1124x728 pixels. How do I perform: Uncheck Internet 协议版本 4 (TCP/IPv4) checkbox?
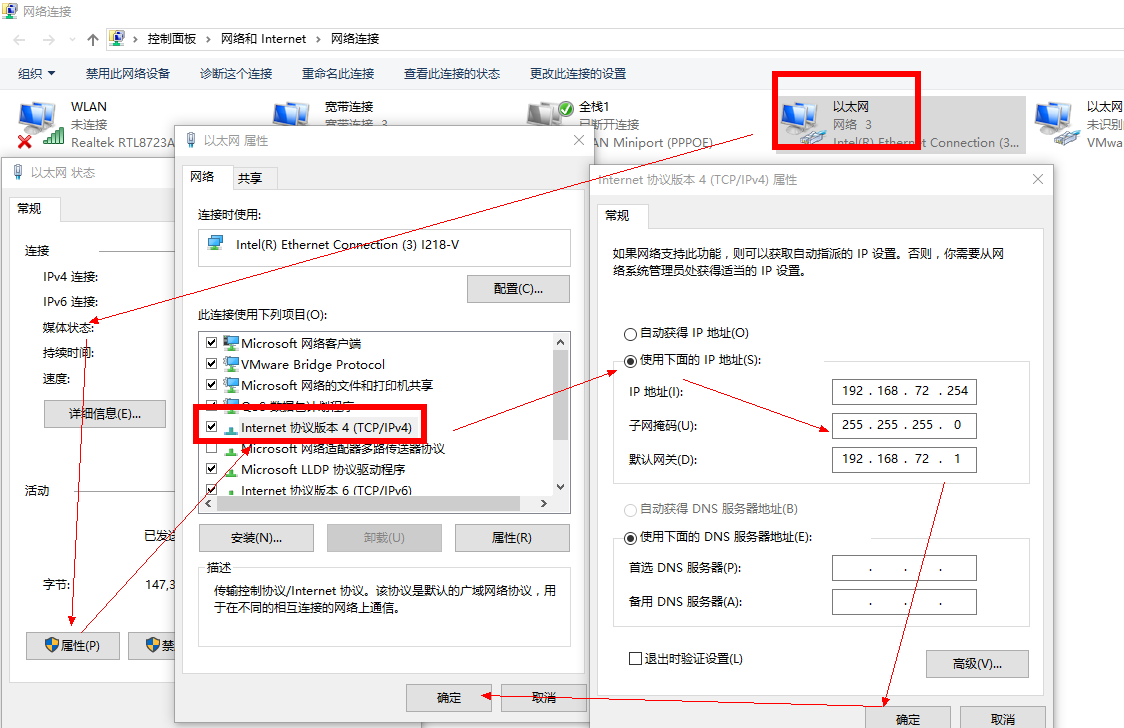[211, 427]
